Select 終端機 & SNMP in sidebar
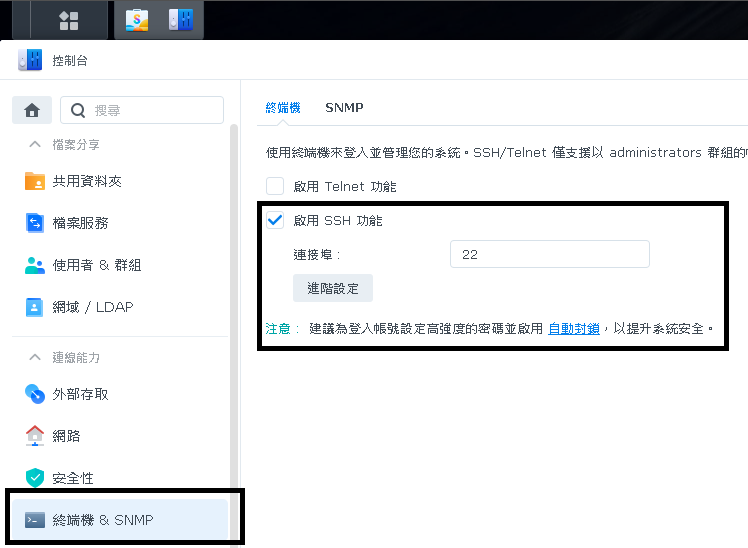This screenshot has width=748, height=548. [102, 520]
